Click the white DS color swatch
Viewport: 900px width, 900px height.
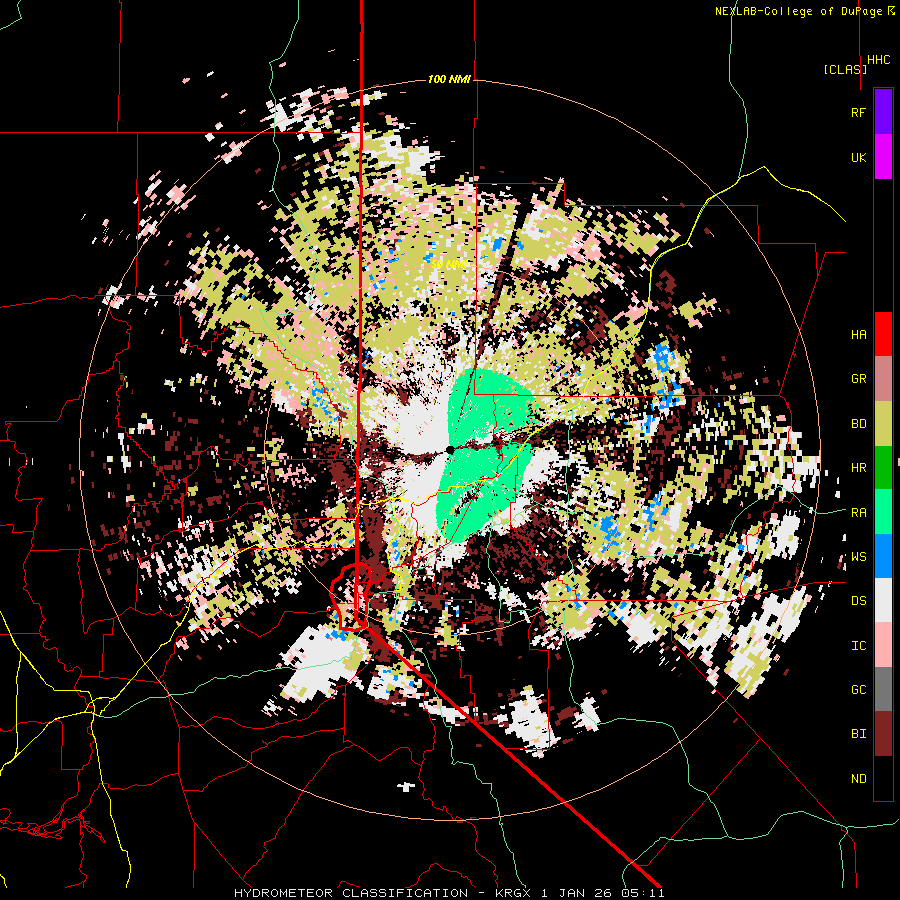point(883,600)
